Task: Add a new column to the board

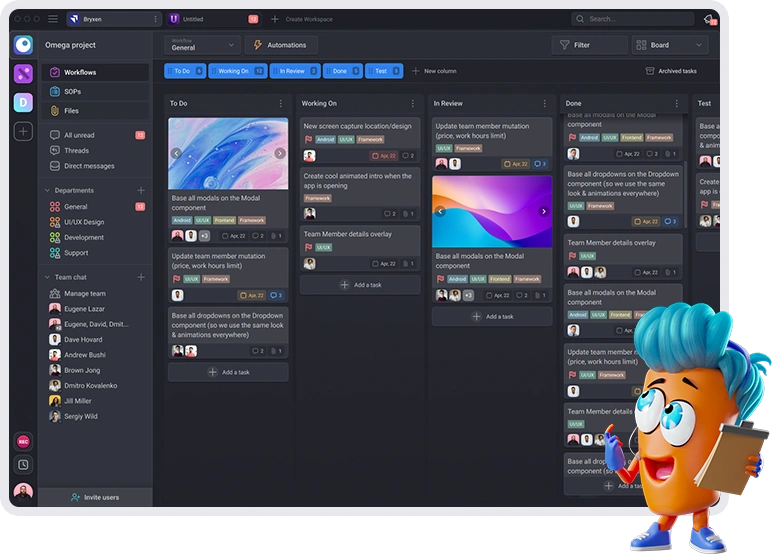Action: (434, 71)
